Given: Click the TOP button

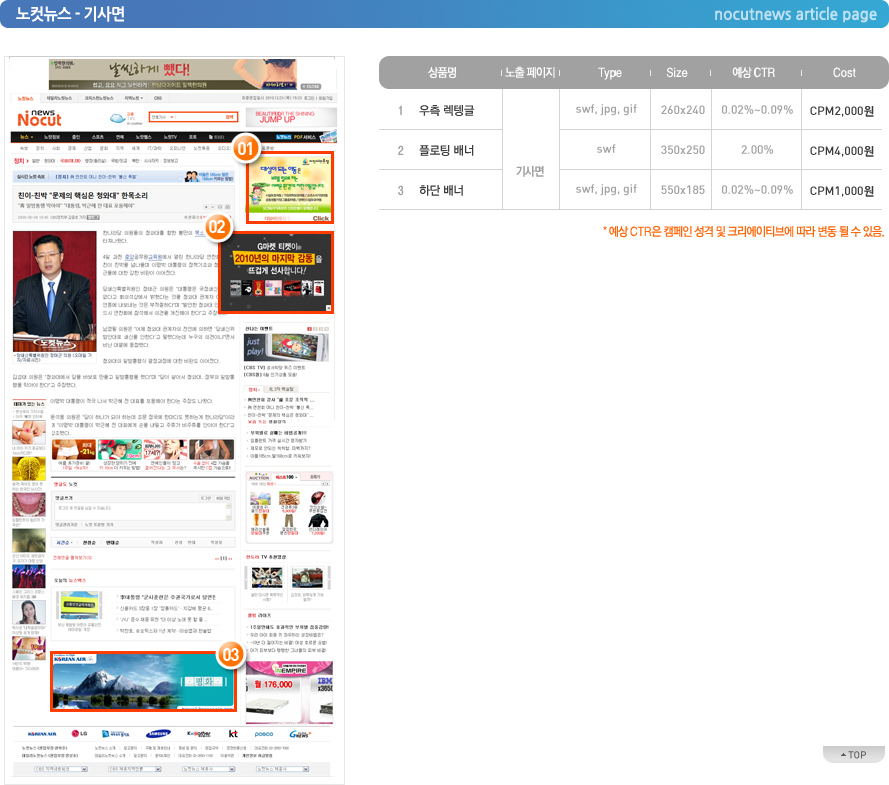Looking at the screenshot, I should point(853,754).
